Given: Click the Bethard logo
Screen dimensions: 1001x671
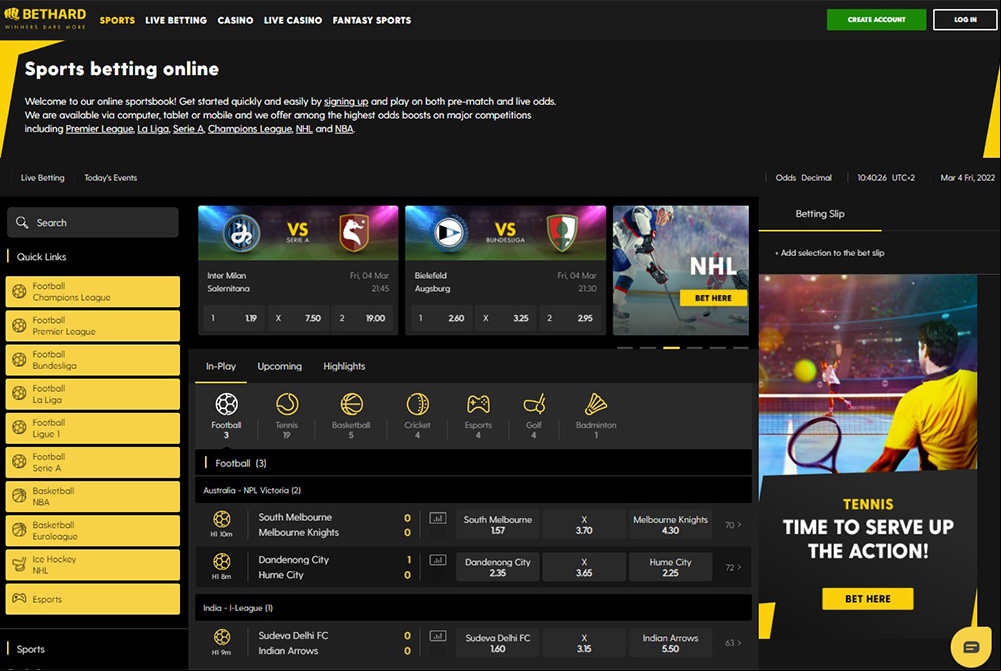Looking at the screenshot, I should 45,18.
